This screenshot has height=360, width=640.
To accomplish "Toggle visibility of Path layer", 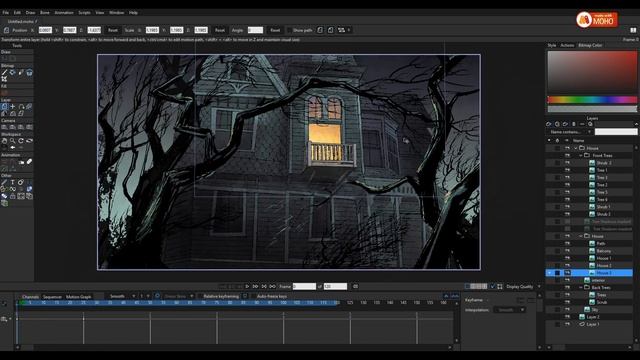I will coord(567,244).
